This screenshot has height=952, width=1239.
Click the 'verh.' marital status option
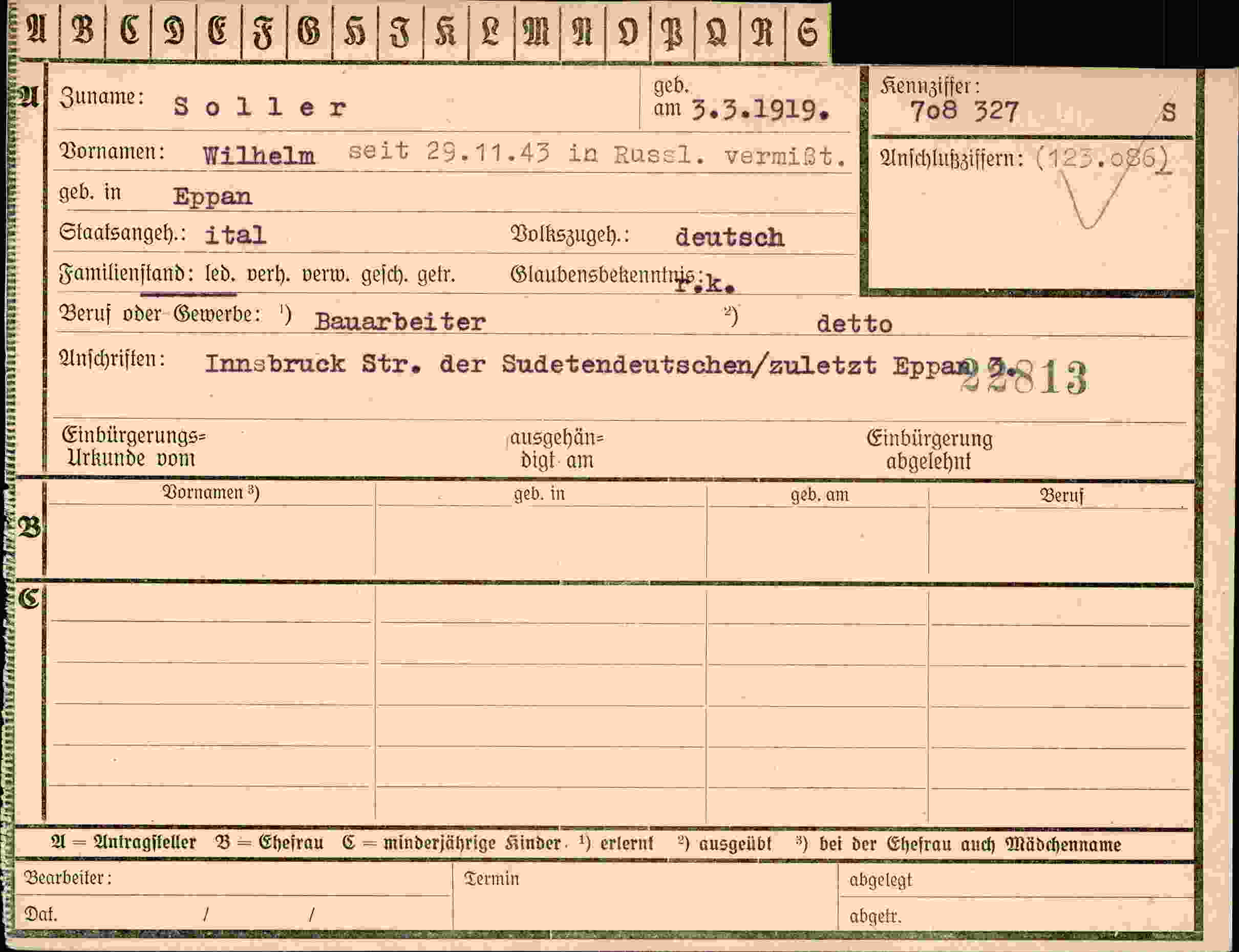point(268,274)
